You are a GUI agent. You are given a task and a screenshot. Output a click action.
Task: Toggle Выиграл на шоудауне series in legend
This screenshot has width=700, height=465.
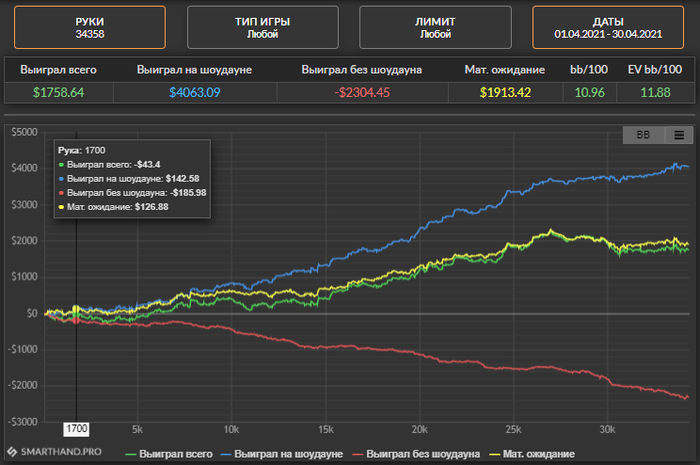(282, 454)
